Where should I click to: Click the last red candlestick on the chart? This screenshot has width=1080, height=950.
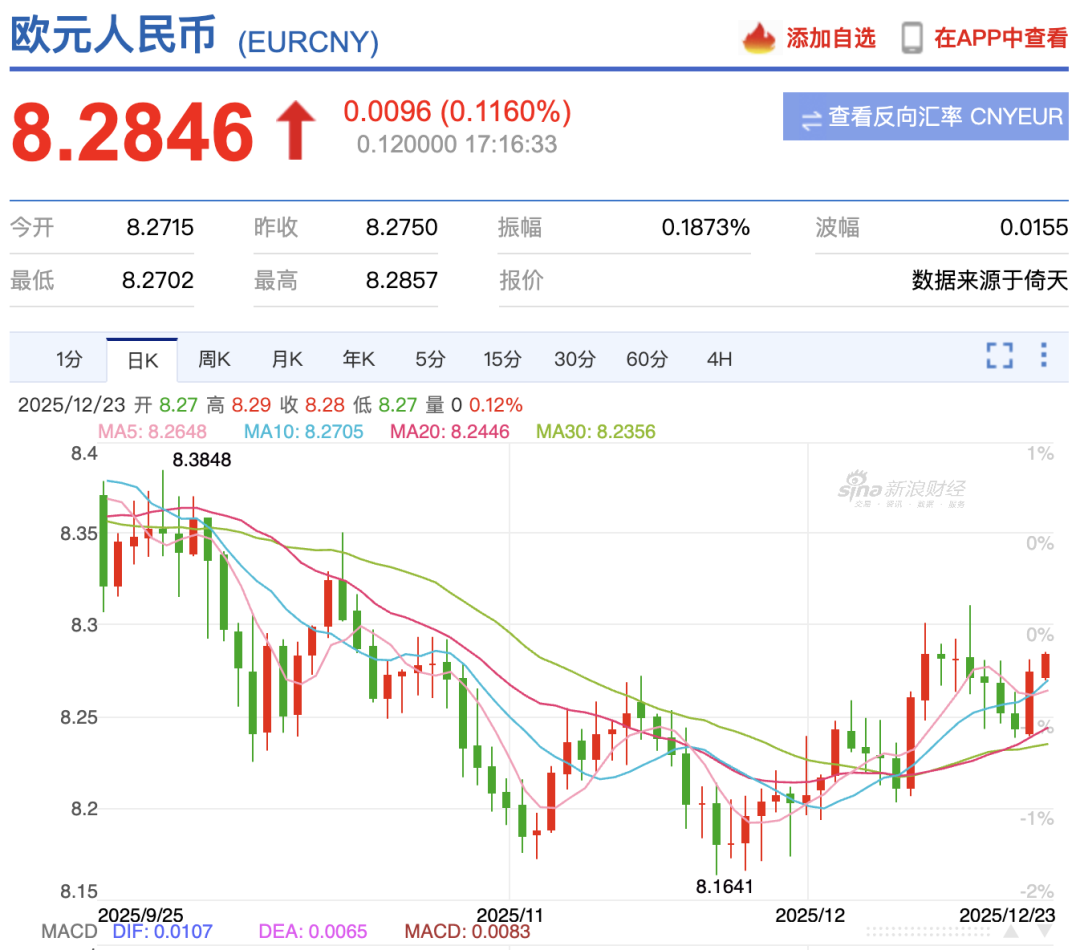(x=1045, y=665)
